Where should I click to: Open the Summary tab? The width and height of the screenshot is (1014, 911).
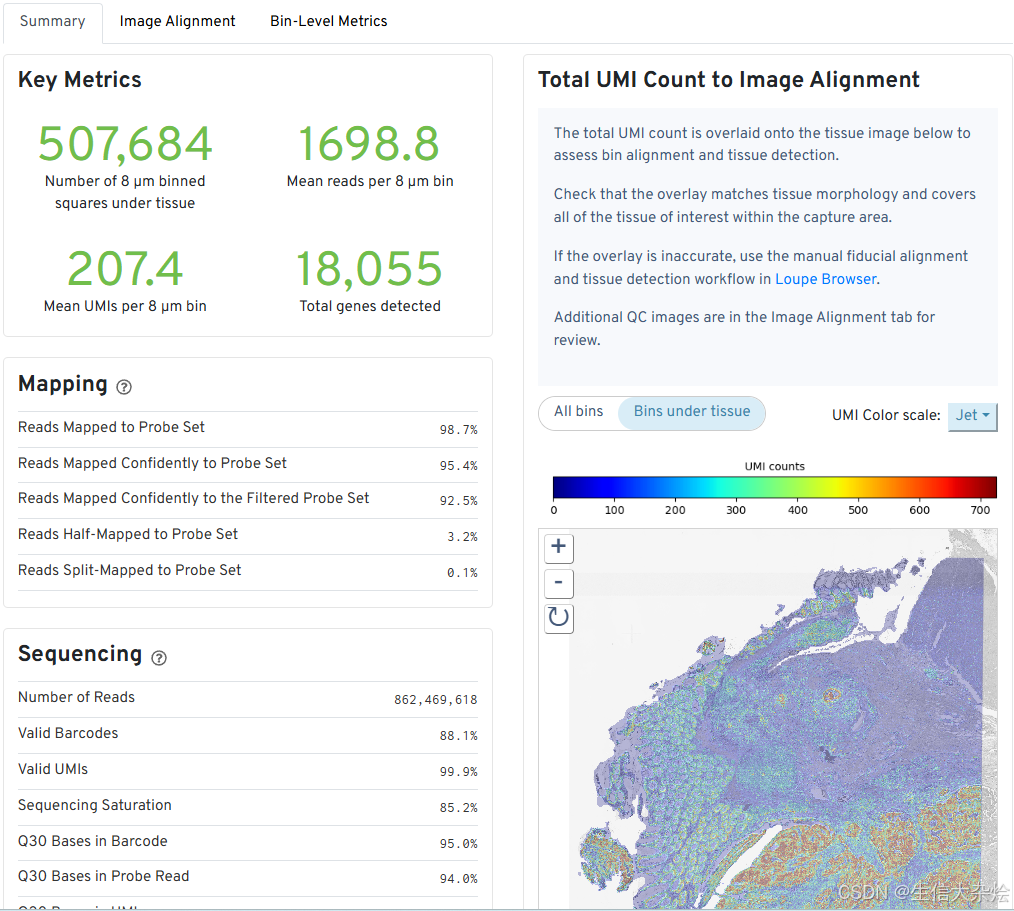pos(52,21)
